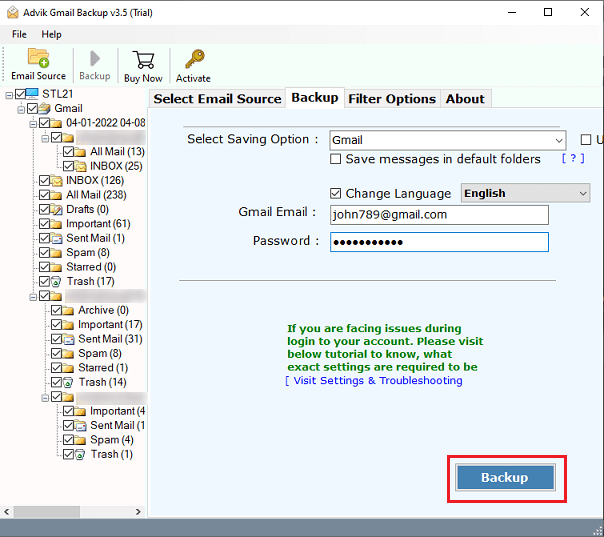
Task: Uncheck the Drafts (0) checkbox
Action: tap(44, 209)
